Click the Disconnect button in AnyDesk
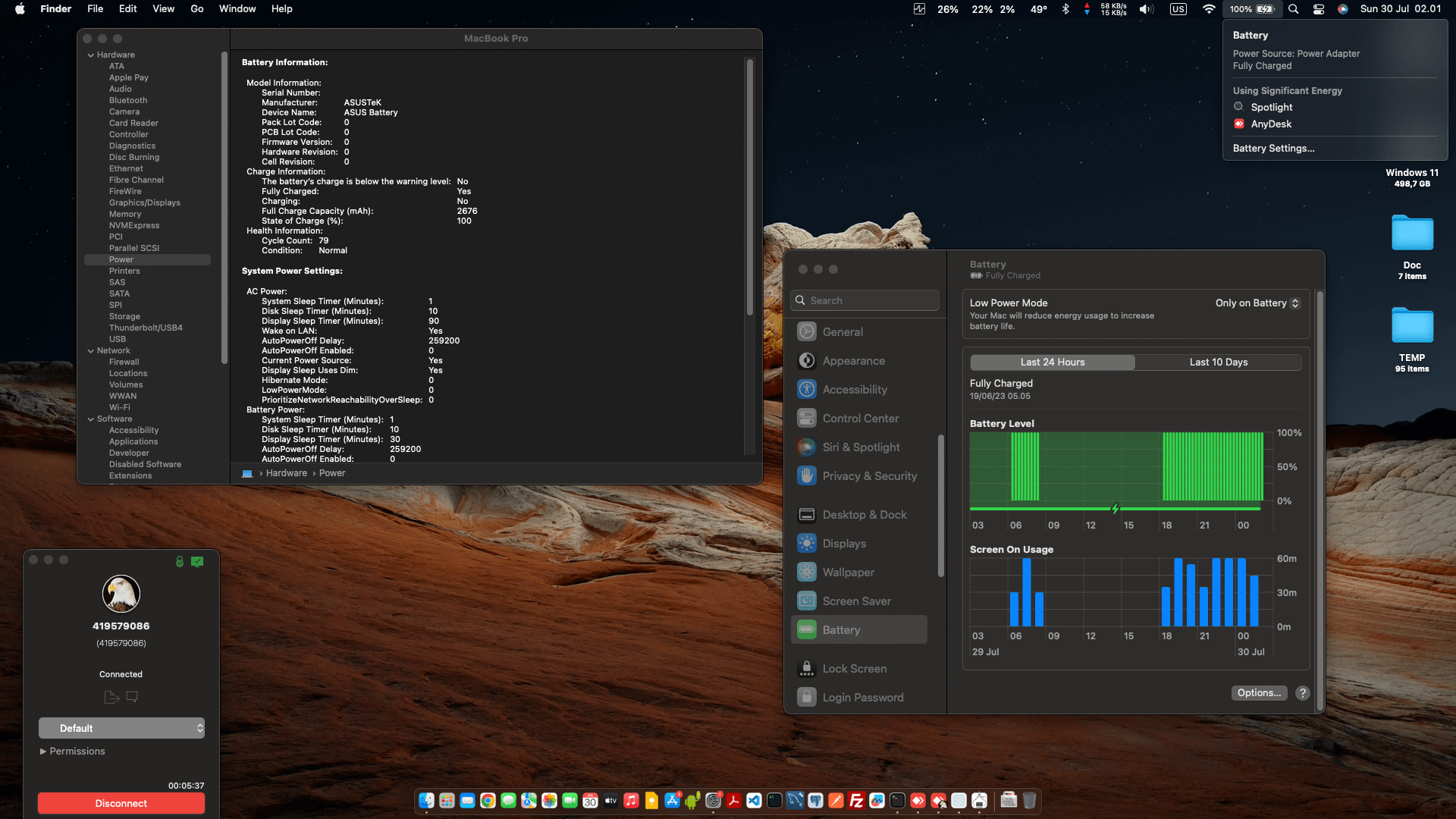The height and width of the screenshot is (819, 1456). 121,803
